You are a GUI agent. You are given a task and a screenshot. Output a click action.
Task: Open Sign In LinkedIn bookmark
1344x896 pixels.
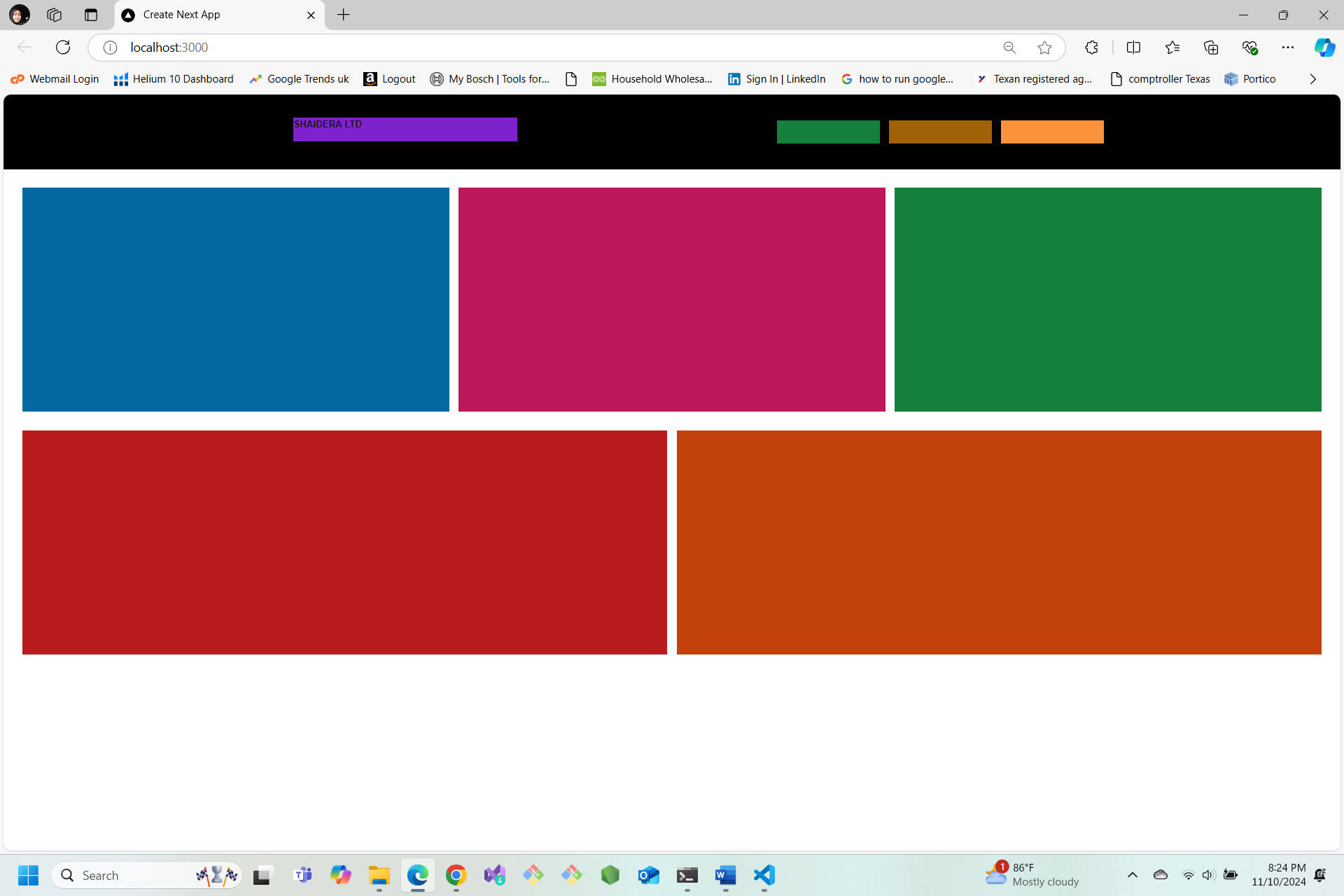click(x=776, y=79)
